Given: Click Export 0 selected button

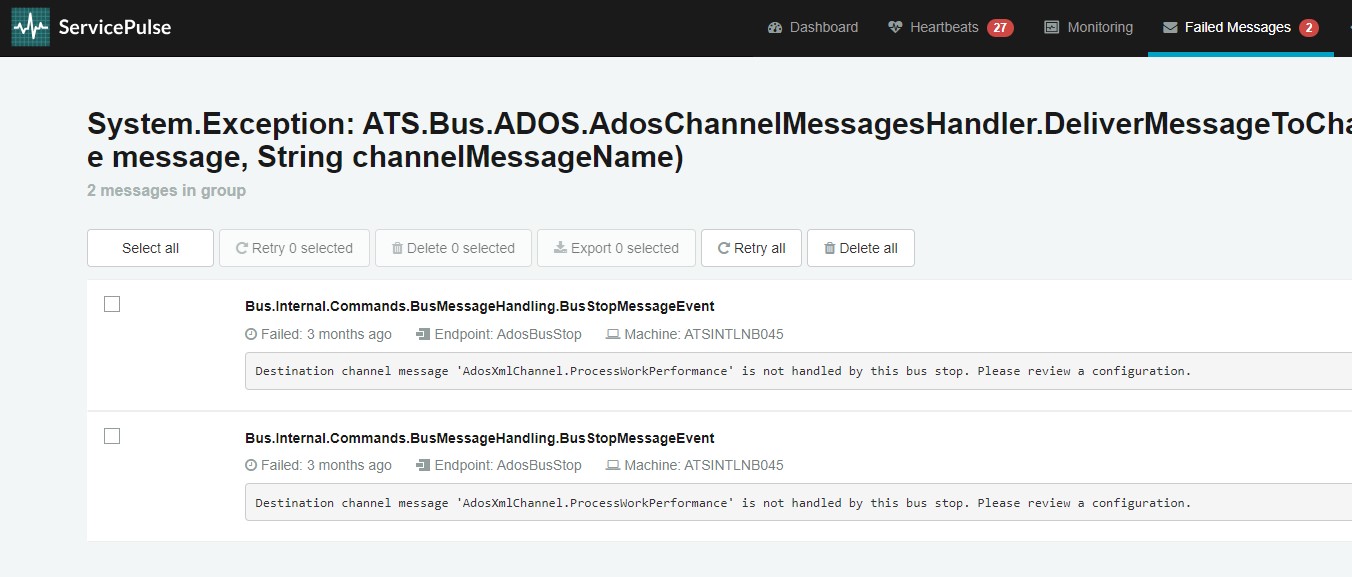Looking at the screenshot, I should [616, 248].
